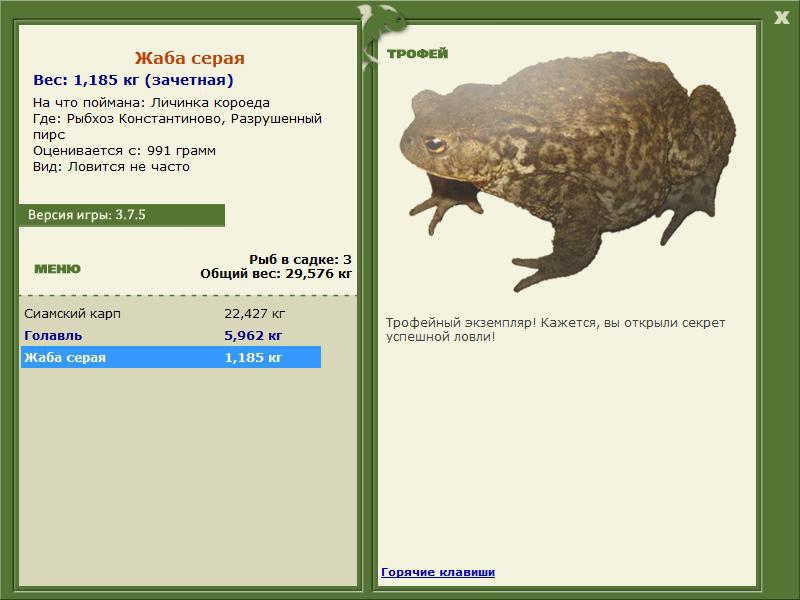Select Голавль in the keepnet list
This screenshot has height=600, width=800.
click(x=171, y=335)
